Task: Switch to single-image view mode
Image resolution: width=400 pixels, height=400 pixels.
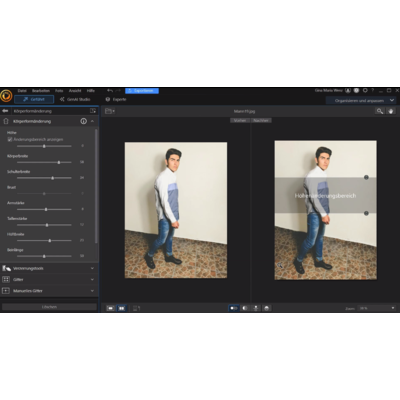Action: [x=110, y=308]
